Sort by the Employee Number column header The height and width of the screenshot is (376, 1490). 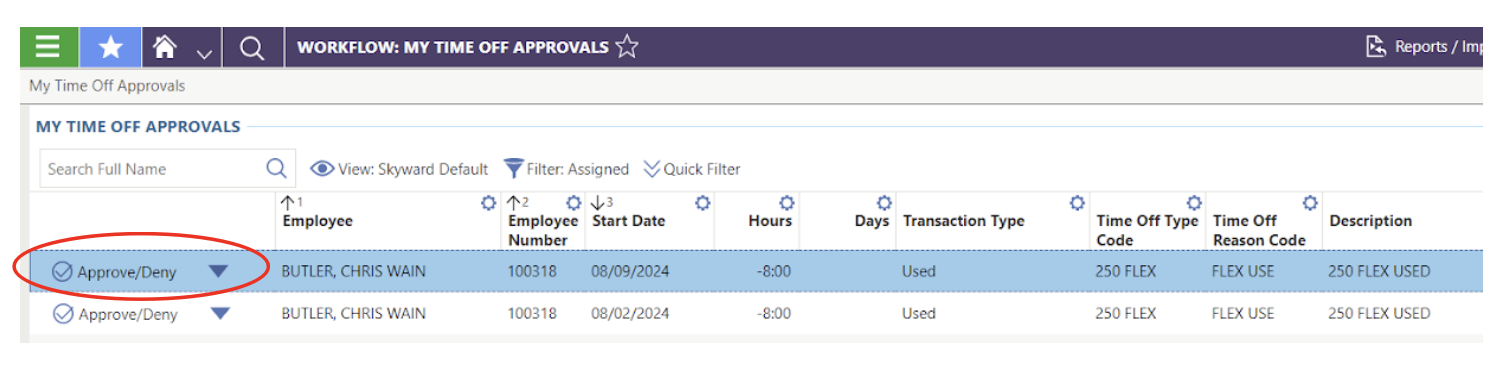(543, 230)
